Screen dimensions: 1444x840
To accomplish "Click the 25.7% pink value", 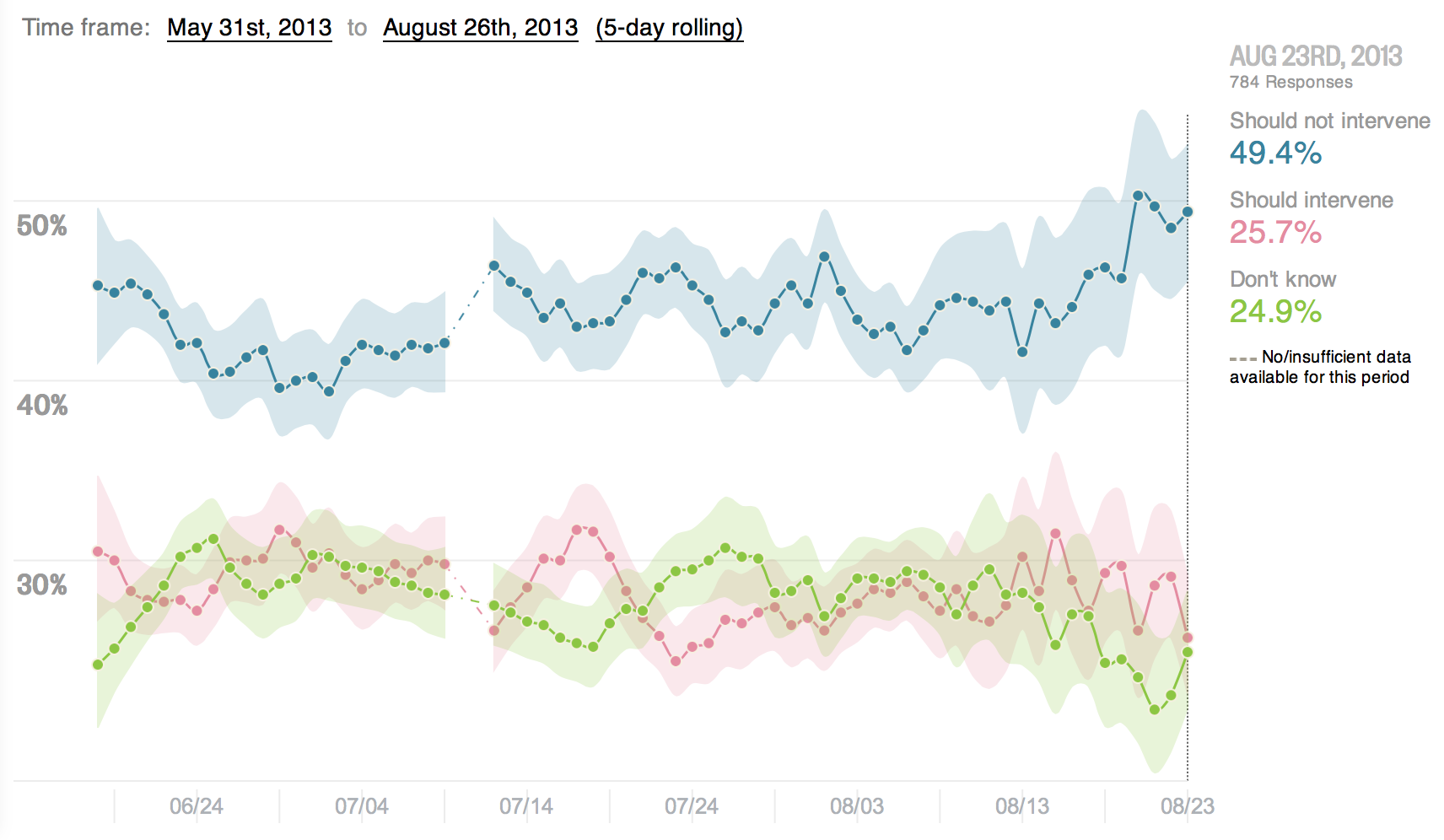I will click(1275, 232).
